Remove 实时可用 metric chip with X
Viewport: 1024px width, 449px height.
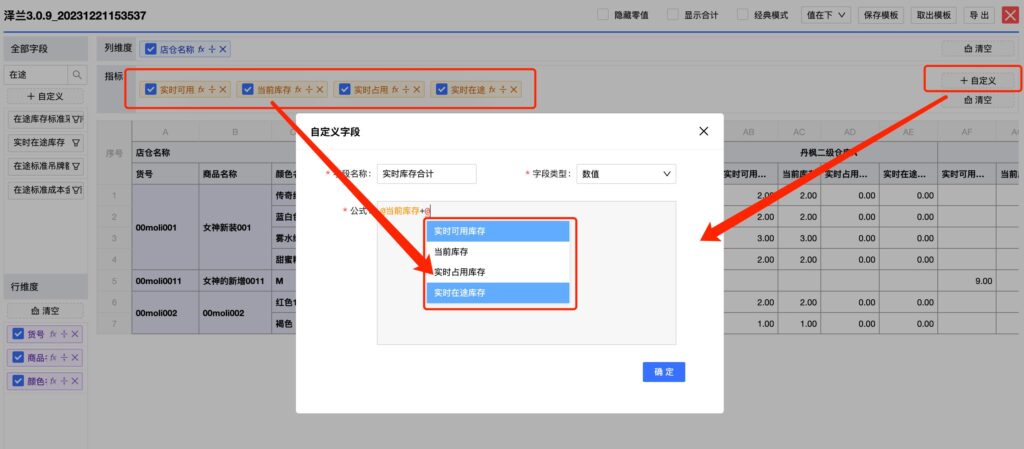(x=223, y=89)
